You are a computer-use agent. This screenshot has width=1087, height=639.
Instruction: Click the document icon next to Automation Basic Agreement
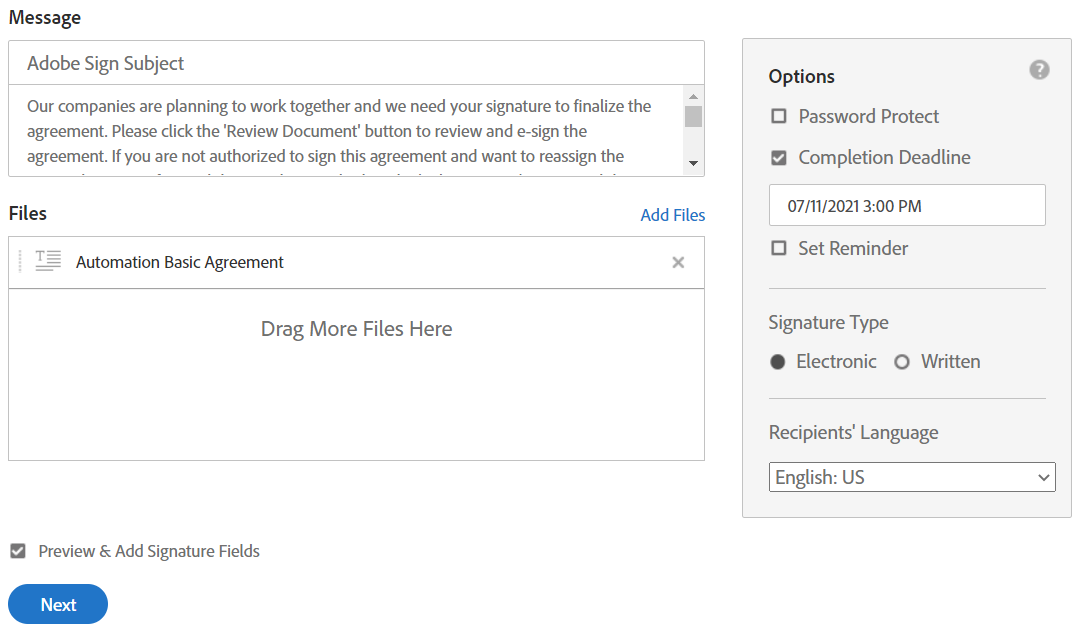48,262
